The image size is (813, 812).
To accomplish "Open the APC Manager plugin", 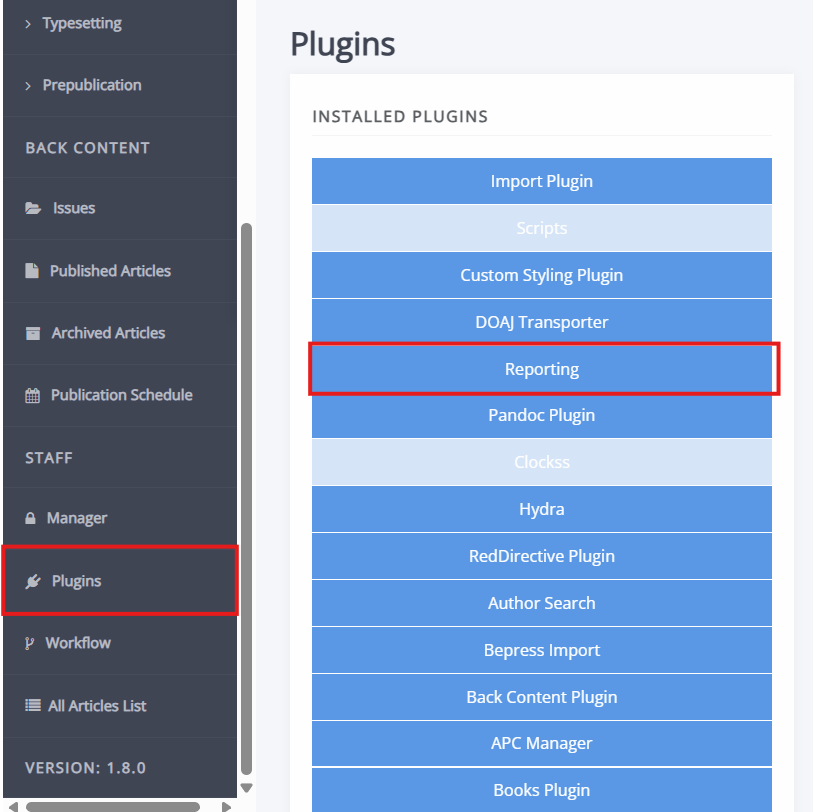I will [x=541, y=744].
